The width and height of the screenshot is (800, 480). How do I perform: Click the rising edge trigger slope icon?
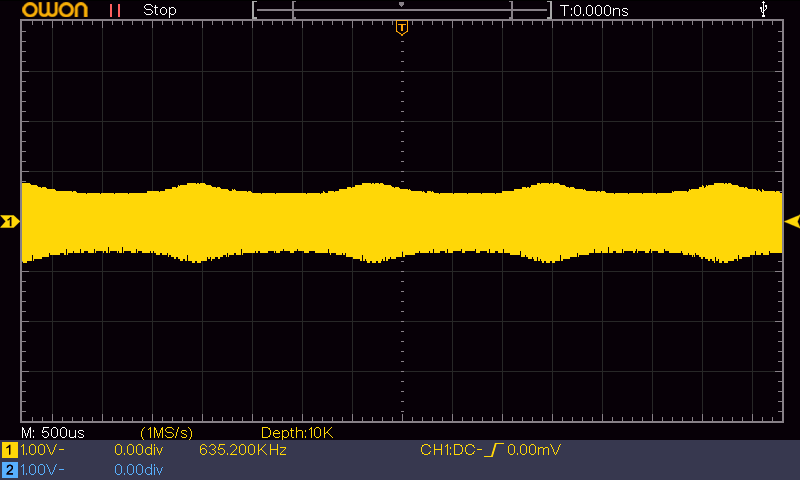(x=491, y=451)
